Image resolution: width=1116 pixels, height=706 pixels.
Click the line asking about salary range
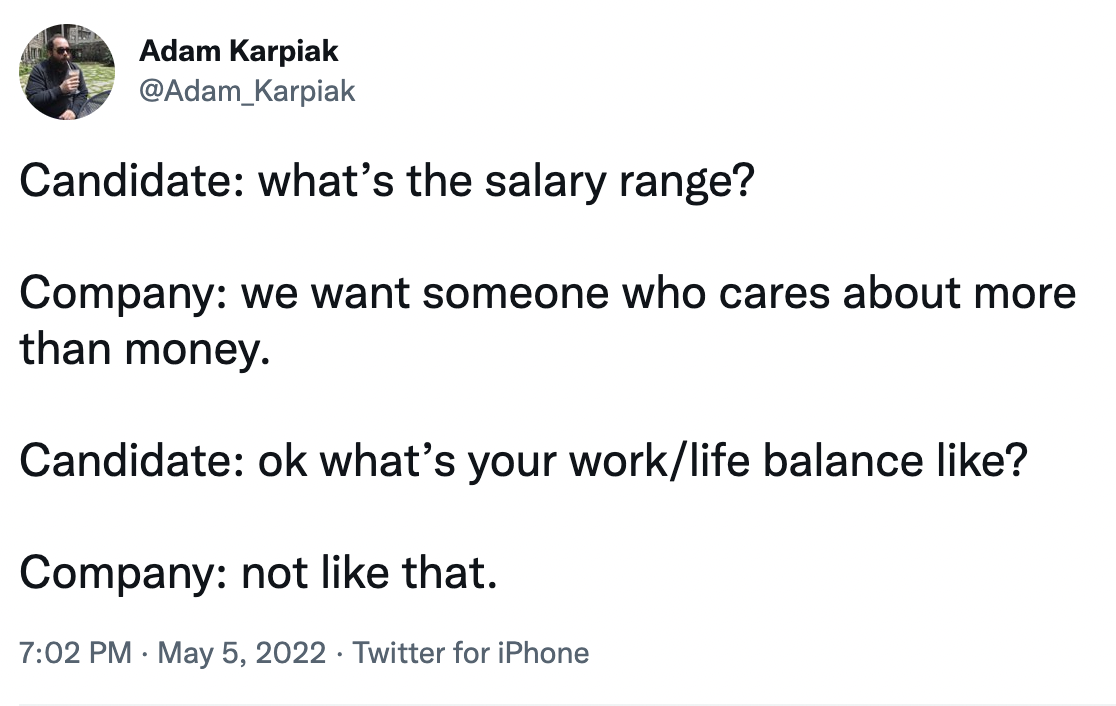click(x=385, y=182)
